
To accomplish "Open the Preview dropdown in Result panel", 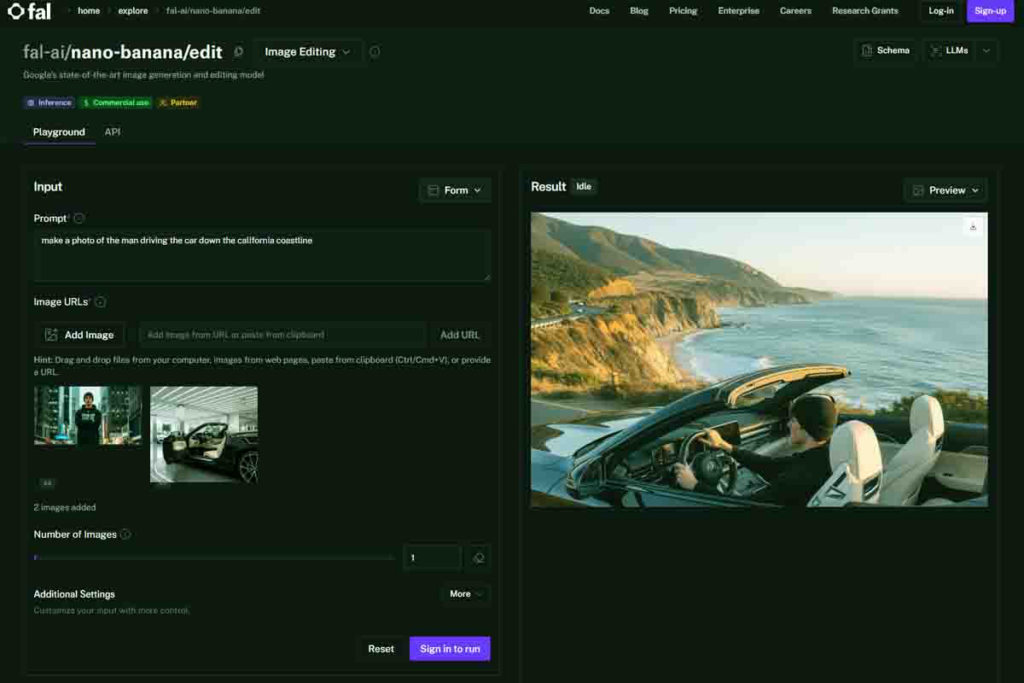I will 945,190.
